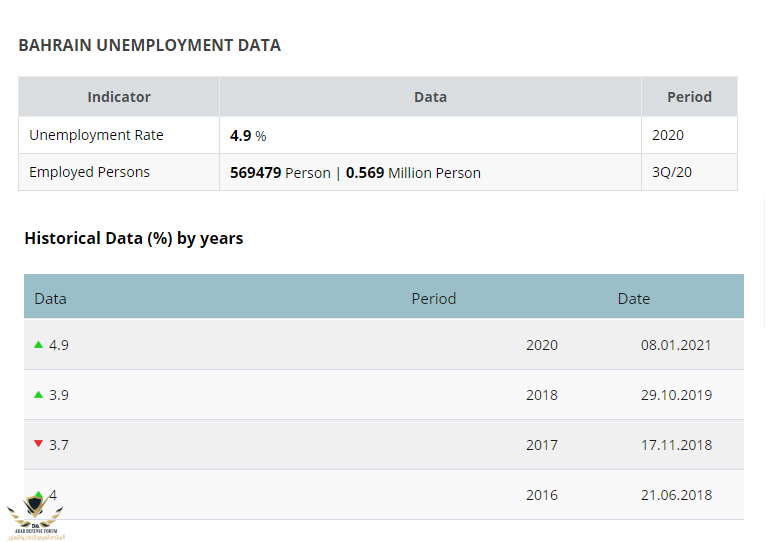Click the 29.10.2019 date cell
The width and height of the screenshot is (767, 542).
(676, 395)
